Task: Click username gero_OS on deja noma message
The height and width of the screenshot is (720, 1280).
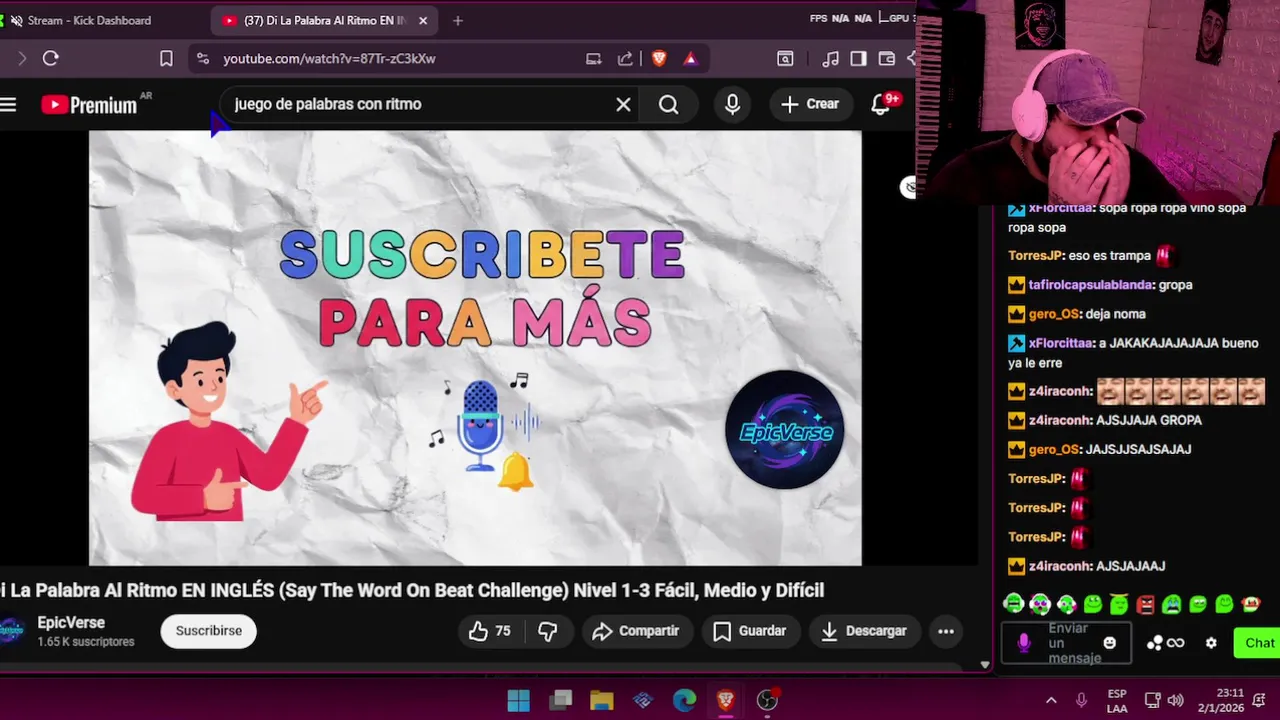Action: (x=1054, y=314)
